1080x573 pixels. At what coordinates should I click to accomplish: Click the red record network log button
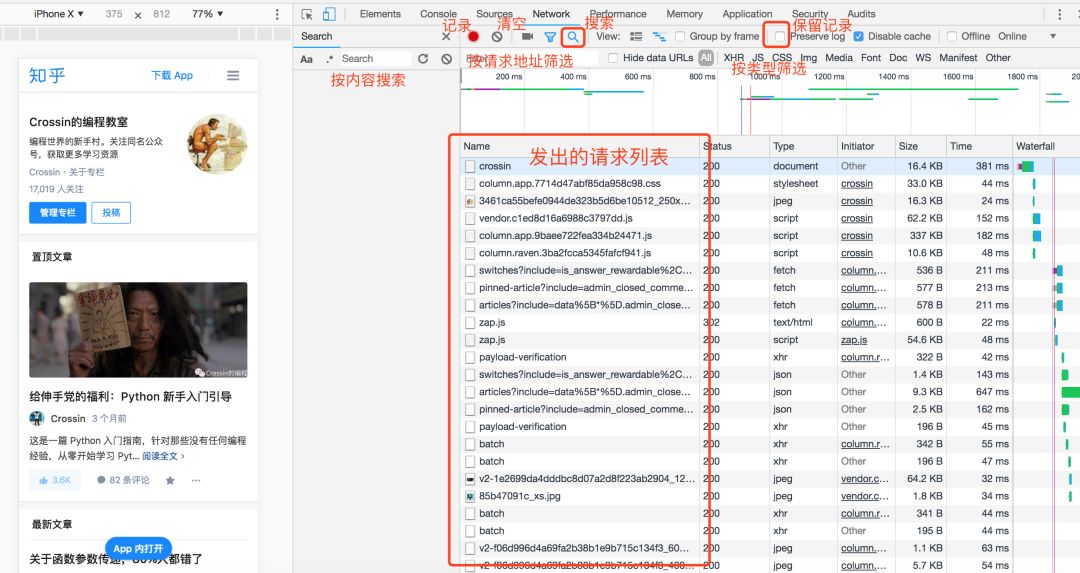[474, 37]
